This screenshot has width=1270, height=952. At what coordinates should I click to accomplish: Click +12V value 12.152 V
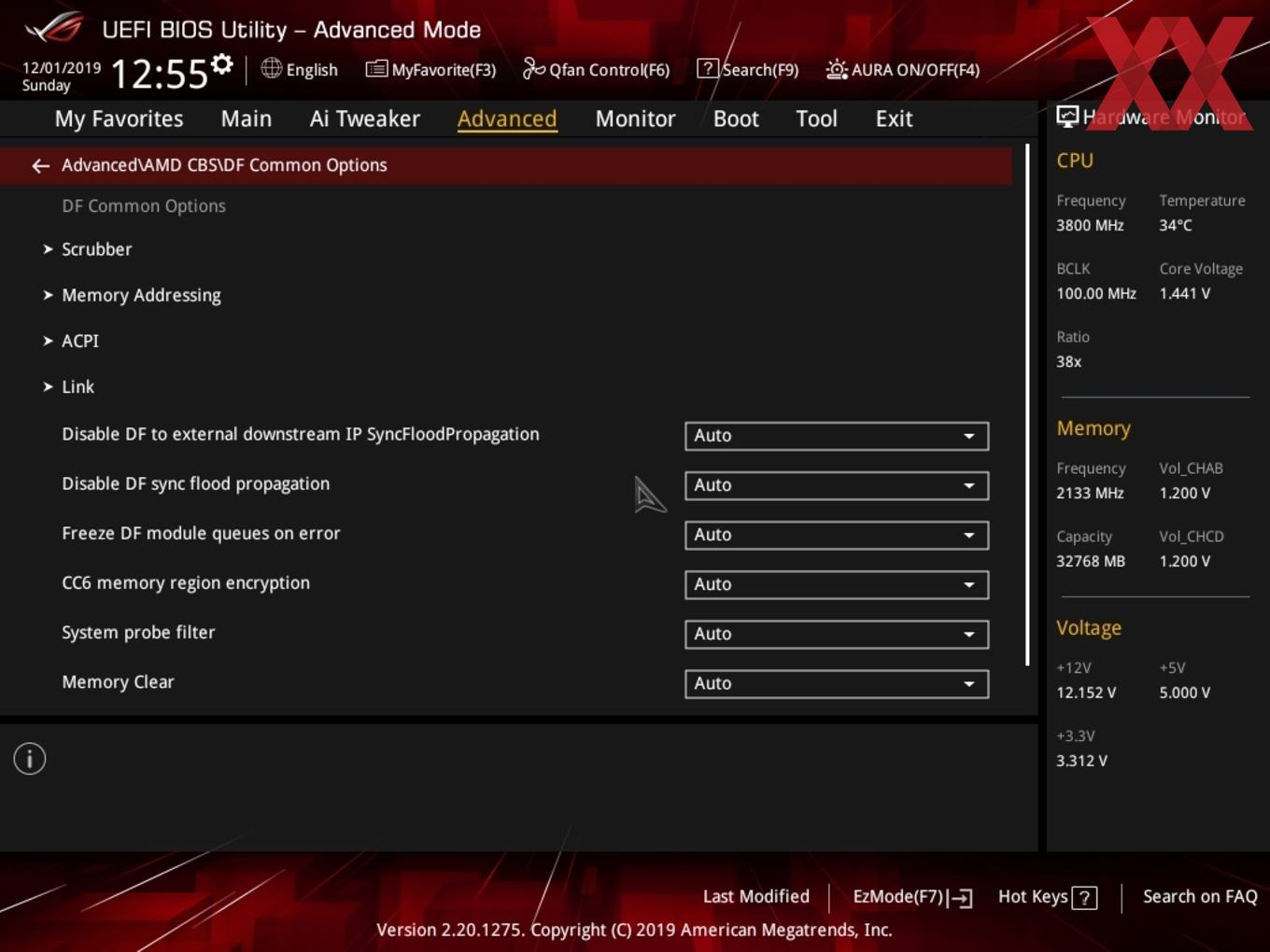[x=1086, y=693]
